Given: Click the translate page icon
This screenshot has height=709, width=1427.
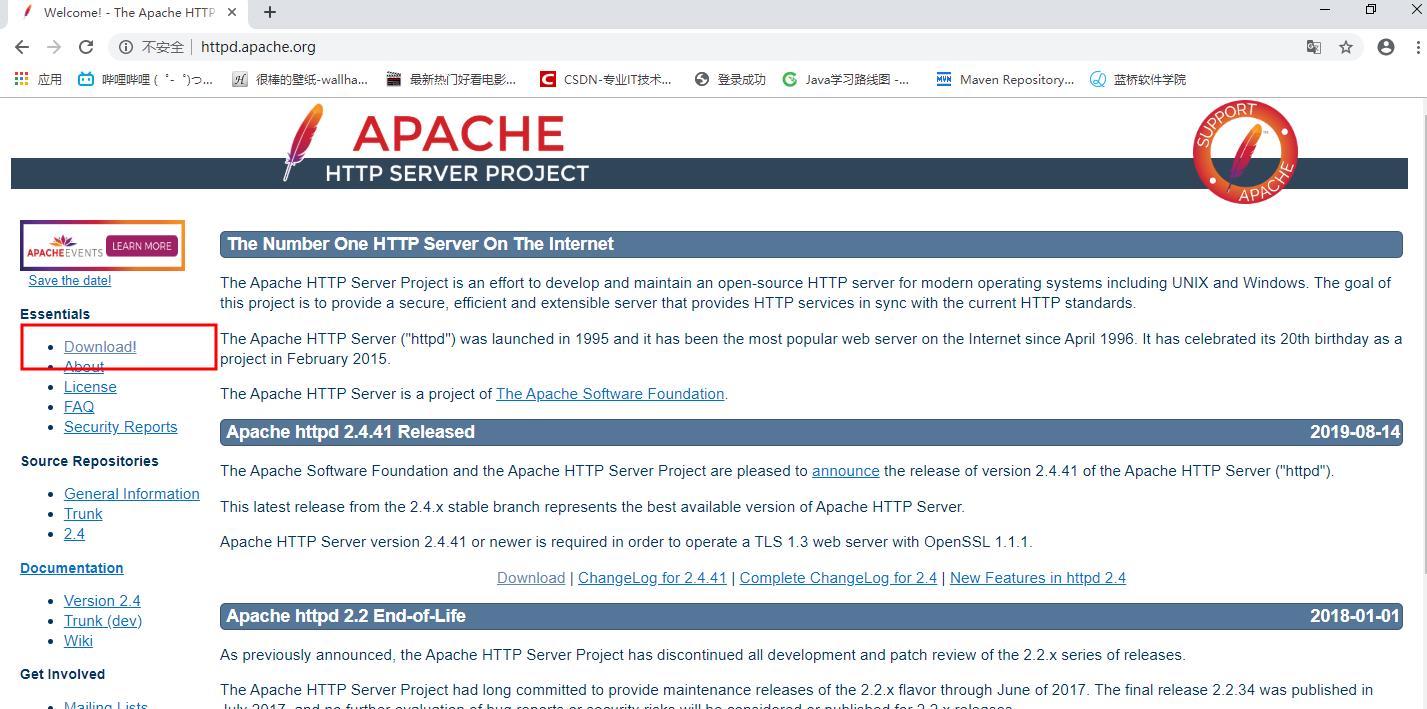Looking at the screenshot, I should pos(1314,47).
